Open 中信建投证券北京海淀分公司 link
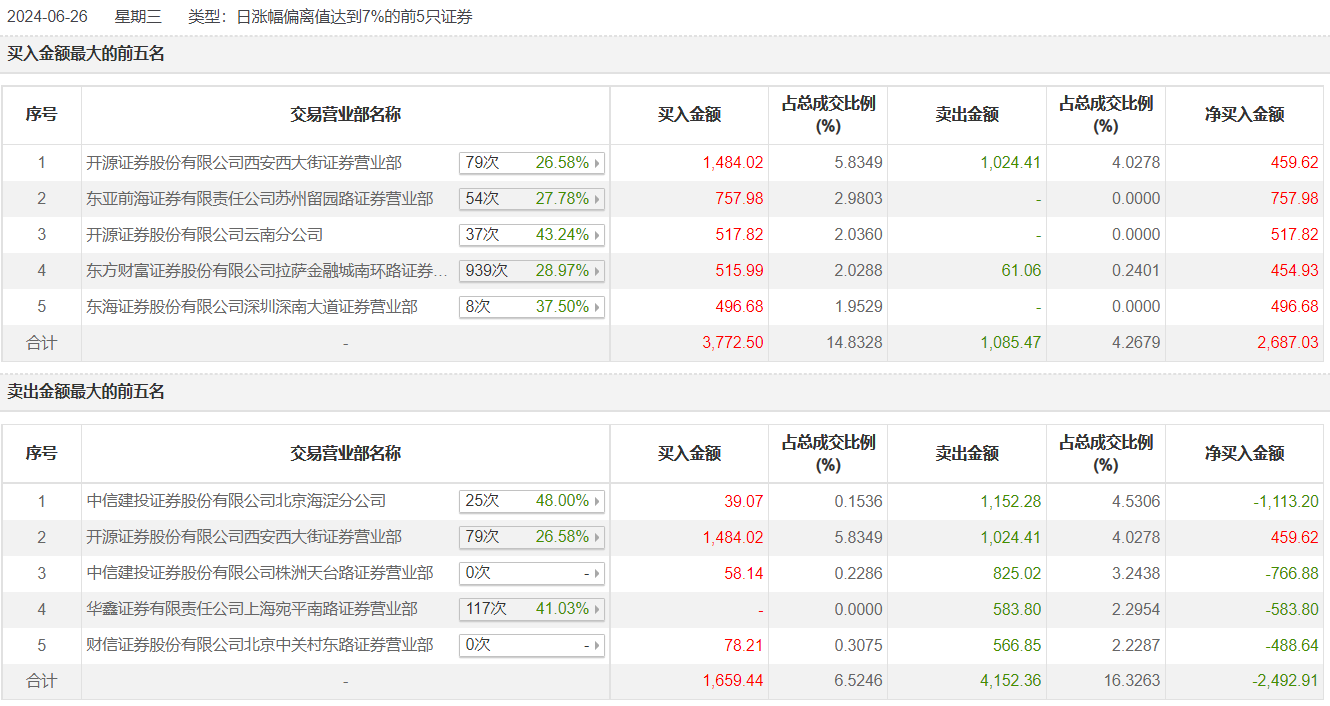The image size is (1330, 706). coord(236,501)
